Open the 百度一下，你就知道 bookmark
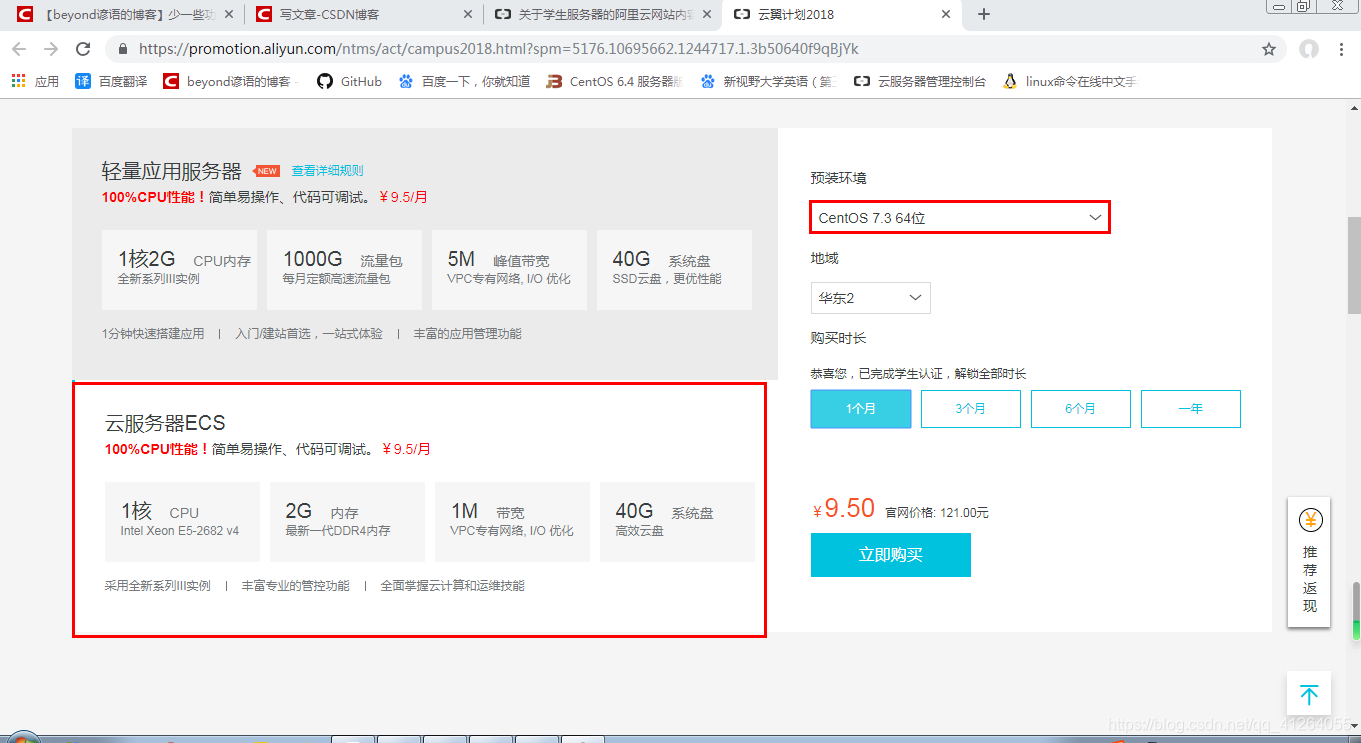Image resolution: width=1361 pixels, height=743 pixels. [x=464, y=81]
